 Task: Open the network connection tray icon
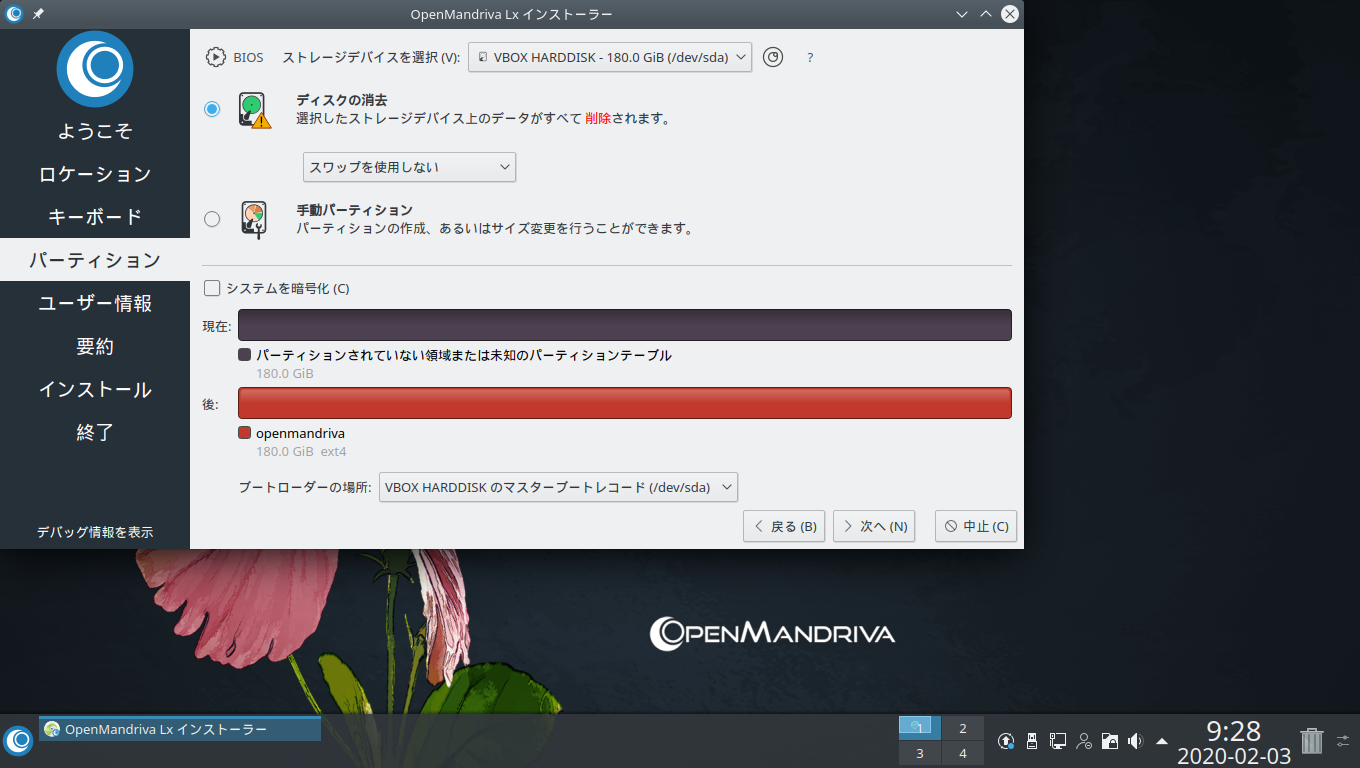[1058, 741]
